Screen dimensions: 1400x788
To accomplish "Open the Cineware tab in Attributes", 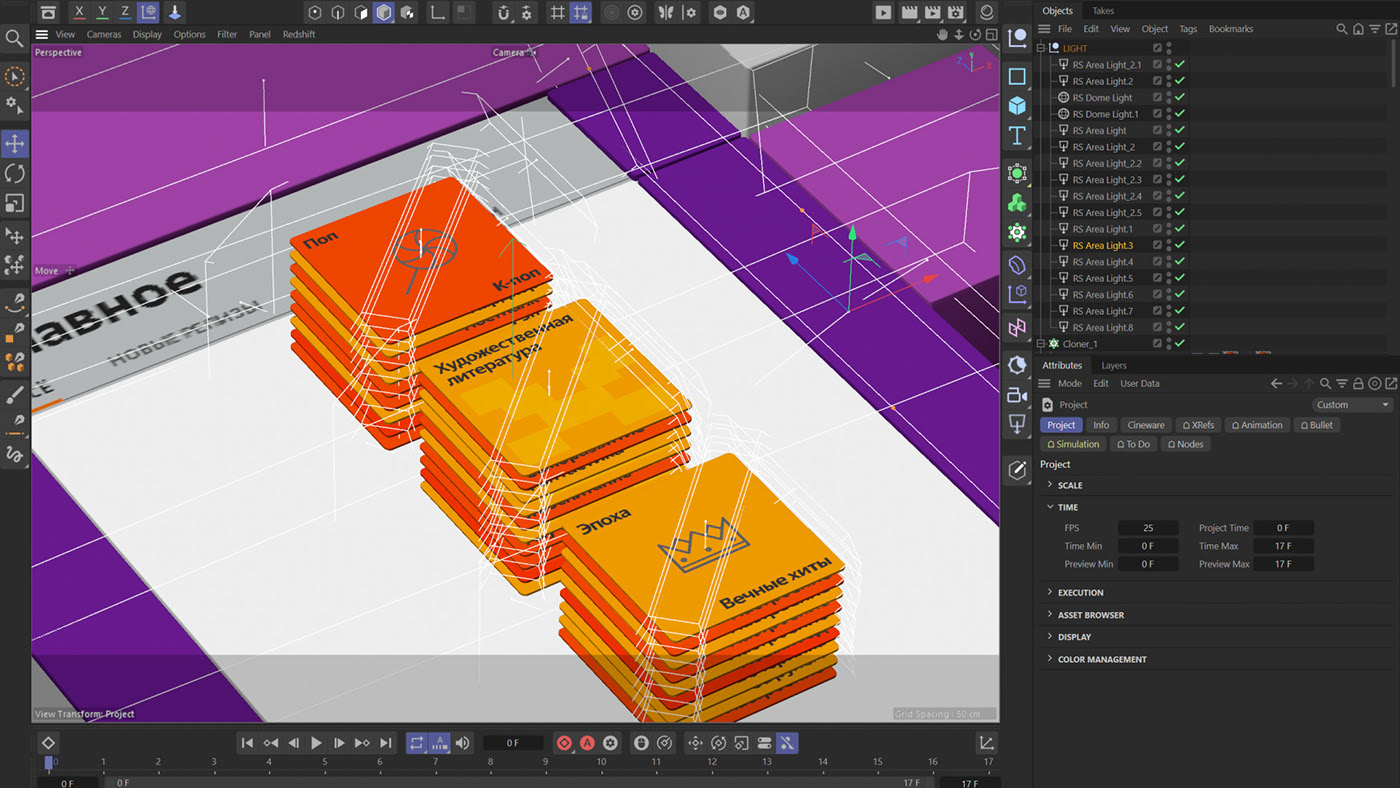I will pos(1146,425).
